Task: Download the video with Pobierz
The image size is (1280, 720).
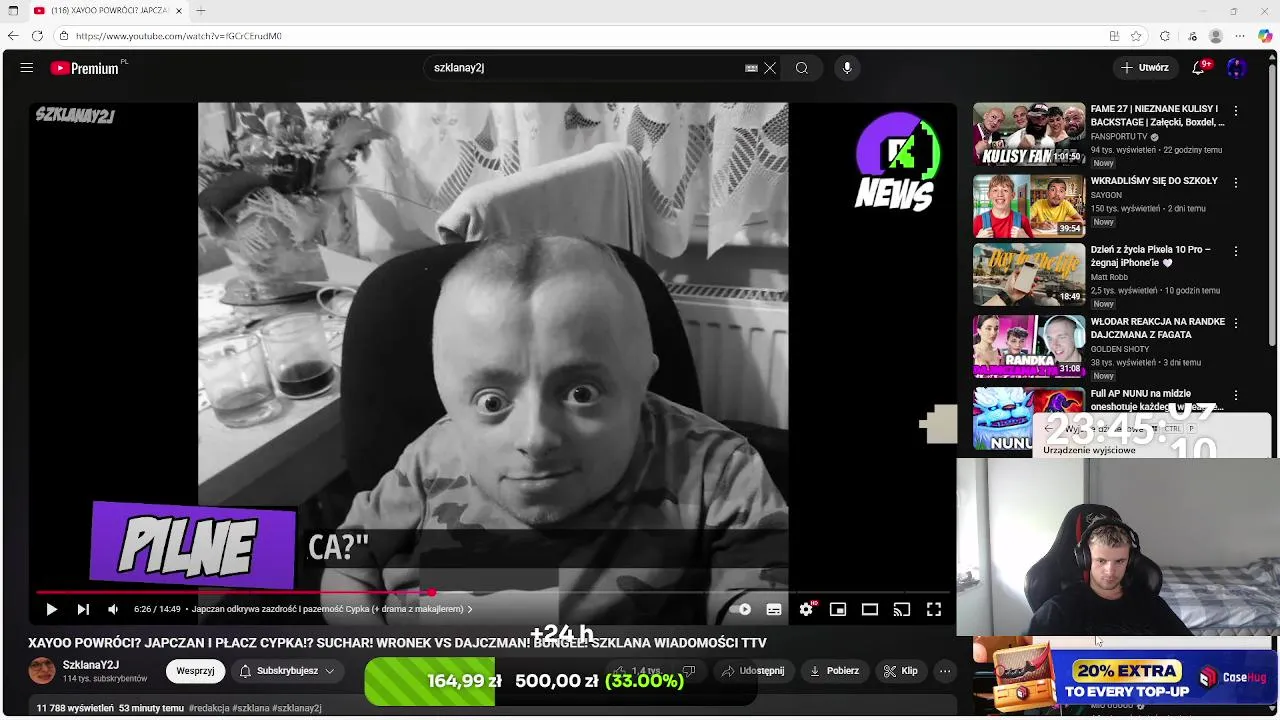Action: pos(832,671)
